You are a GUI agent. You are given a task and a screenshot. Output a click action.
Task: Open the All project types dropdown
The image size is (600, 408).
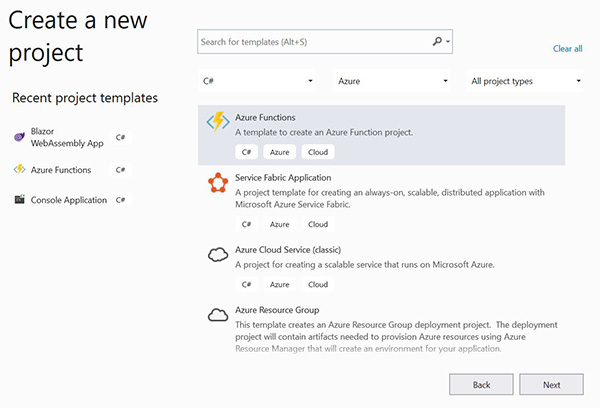[x=525, y=81]
